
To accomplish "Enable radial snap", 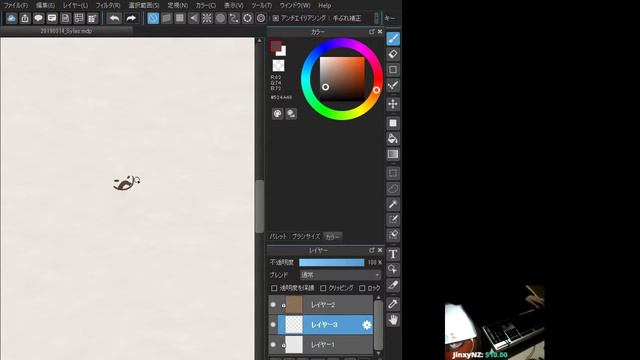I will 207,18.
